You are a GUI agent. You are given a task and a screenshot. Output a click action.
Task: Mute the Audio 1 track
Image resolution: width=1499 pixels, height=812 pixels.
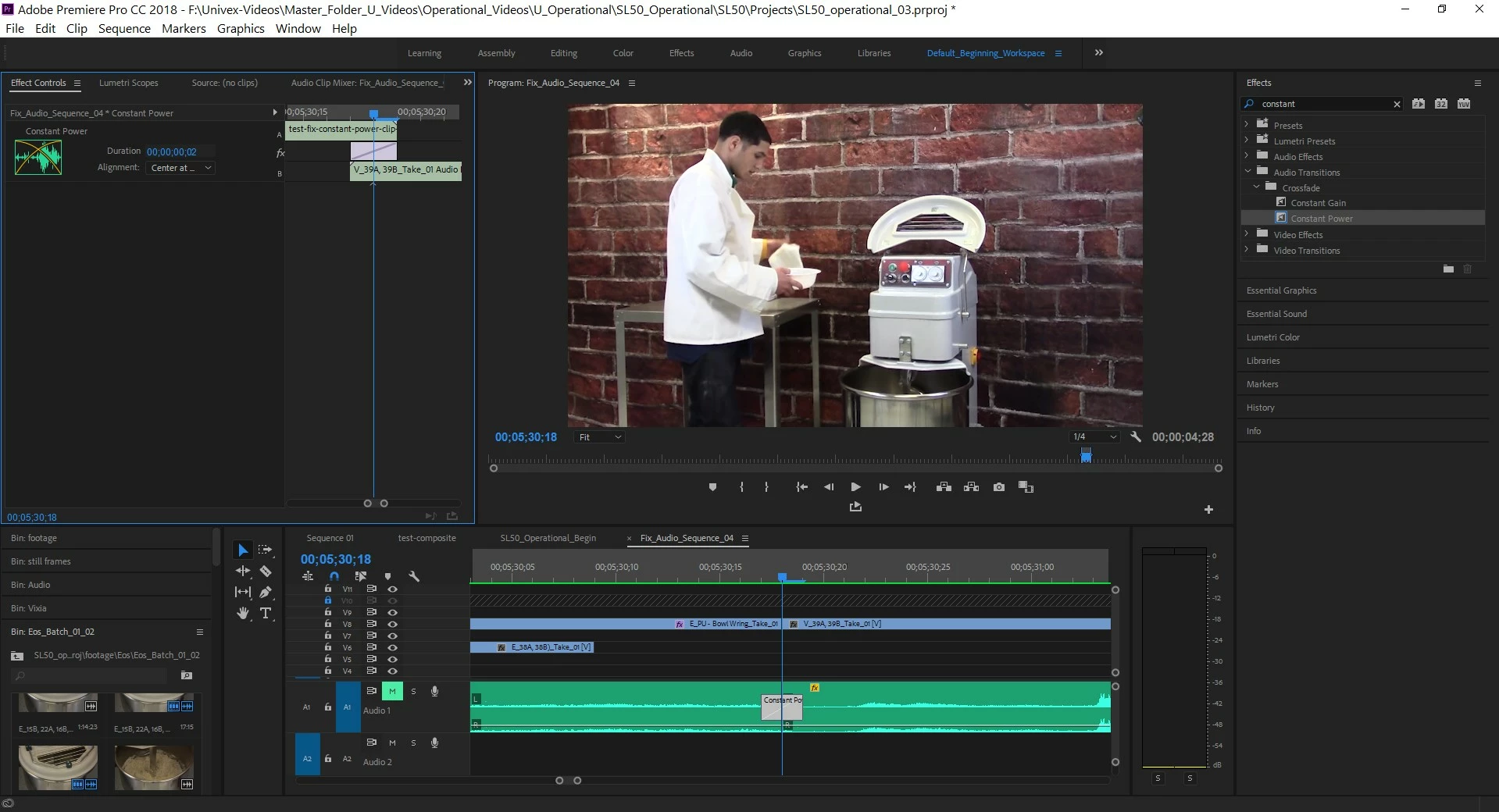(x=392, y=691)
